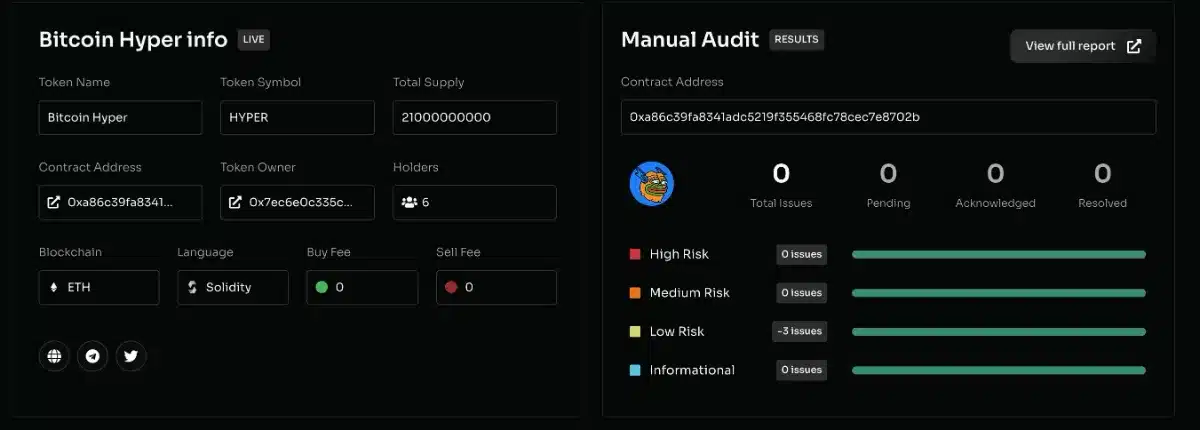Click the Total Issues count

pos(781,174)
